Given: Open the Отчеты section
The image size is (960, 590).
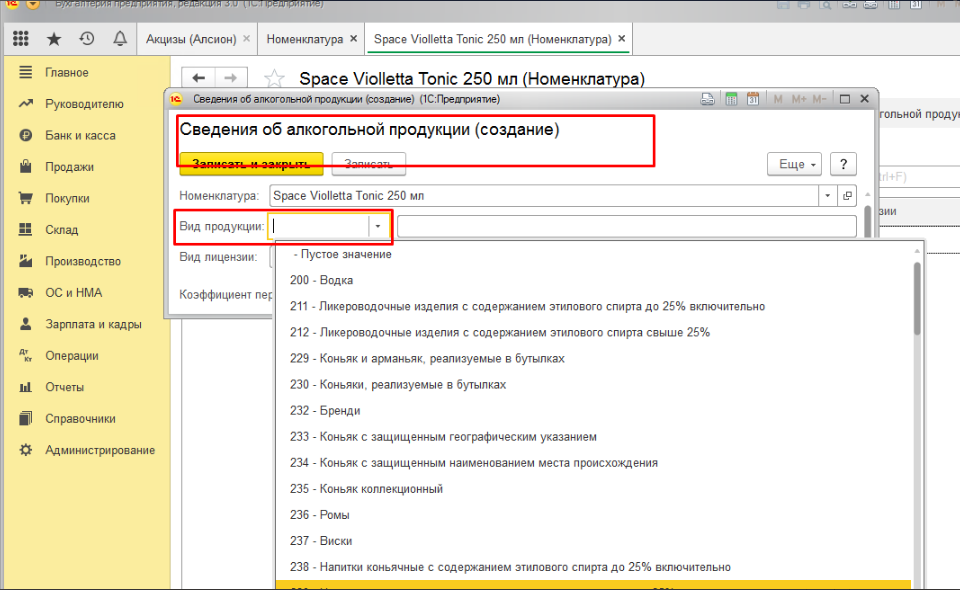Looking at the screenshot, I should pos(64,387).
